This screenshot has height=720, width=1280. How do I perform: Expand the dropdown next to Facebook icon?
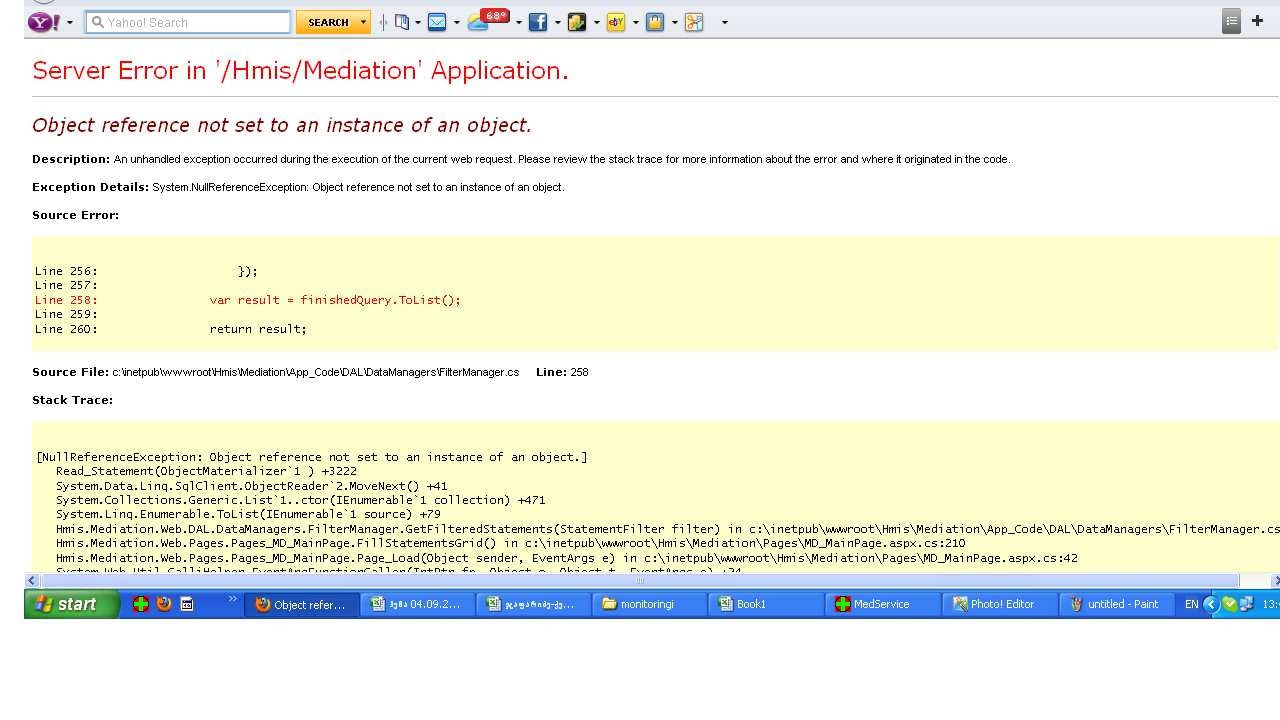click(558, 22)
